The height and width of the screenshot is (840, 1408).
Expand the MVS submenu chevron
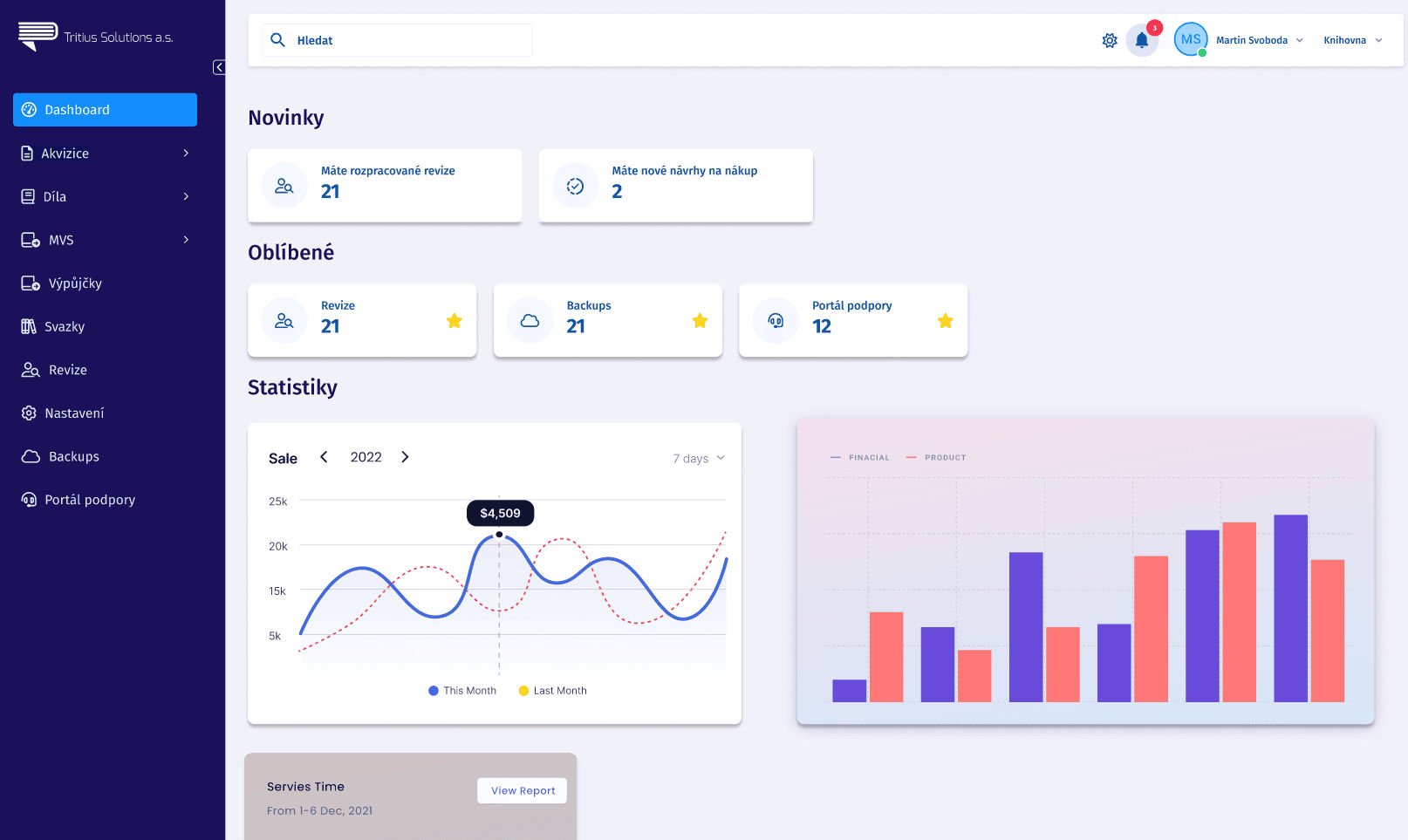(186, 240)
